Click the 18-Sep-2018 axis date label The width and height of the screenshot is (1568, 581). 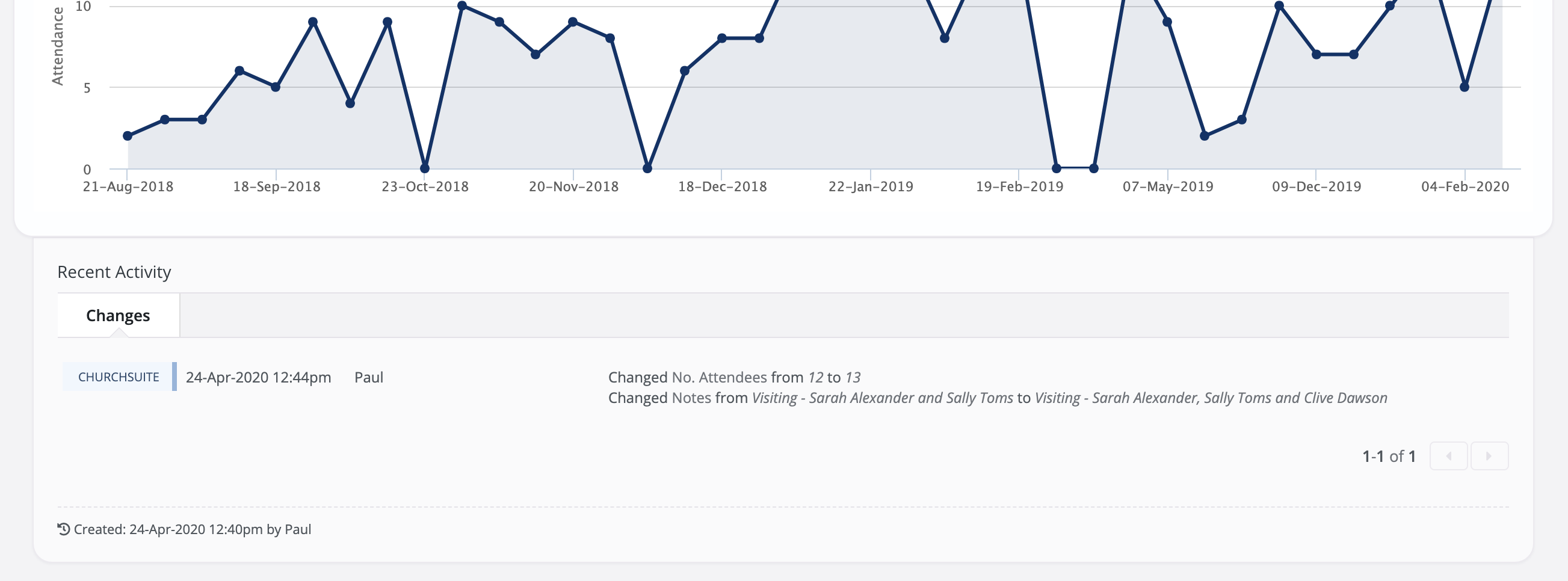coord(276,186)
